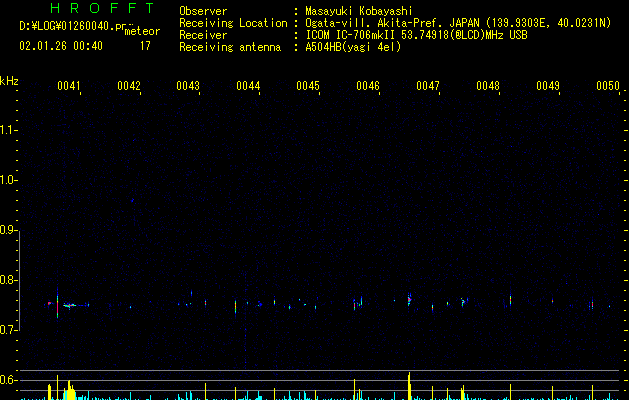Click the 0046 time marker
This screenshot has height=400, width=629.
pyautogui.click(x=368, y=86)
